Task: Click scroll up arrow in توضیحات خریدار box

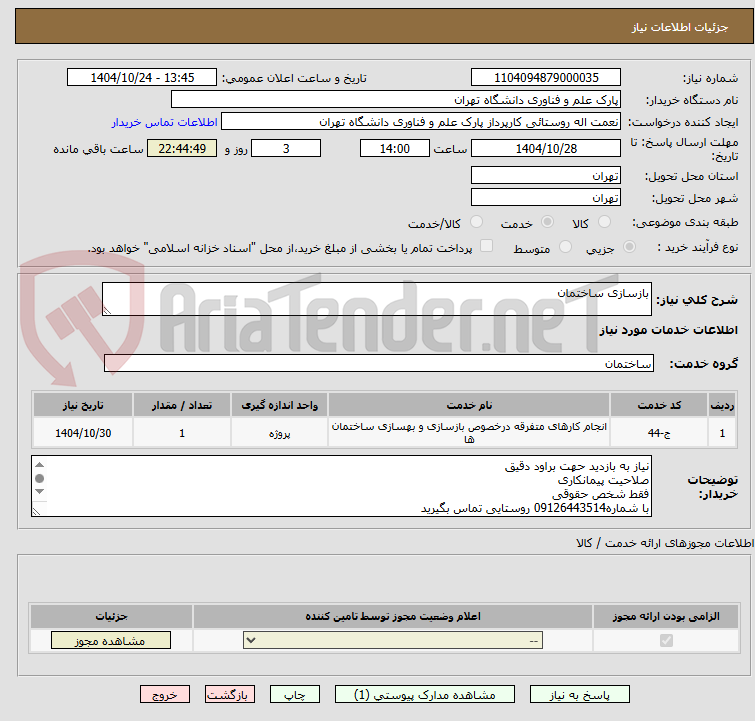Action: coord(39,465)
